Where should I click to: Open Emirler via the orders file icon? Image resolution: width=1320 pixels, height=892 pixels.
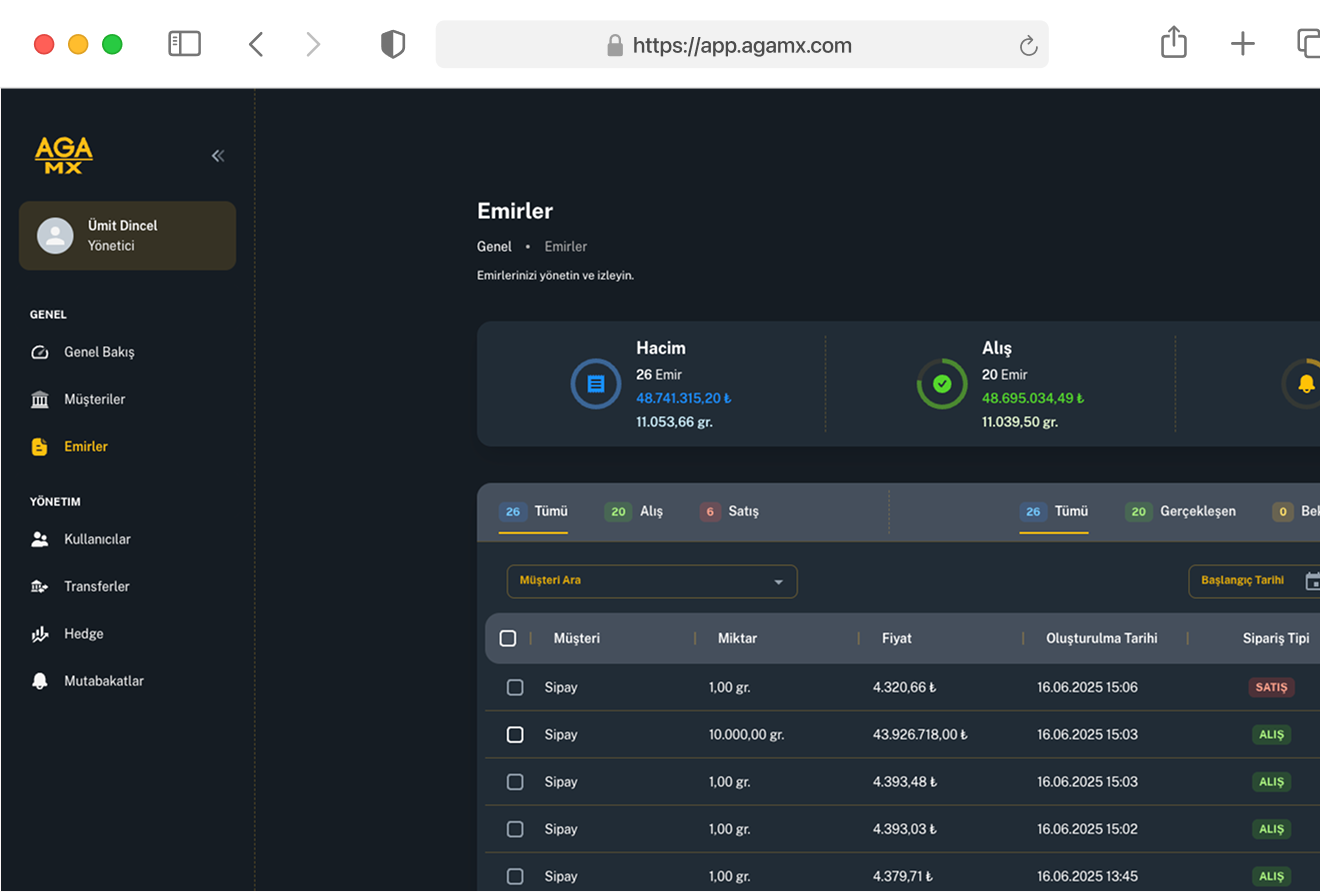tap(38, 446)
